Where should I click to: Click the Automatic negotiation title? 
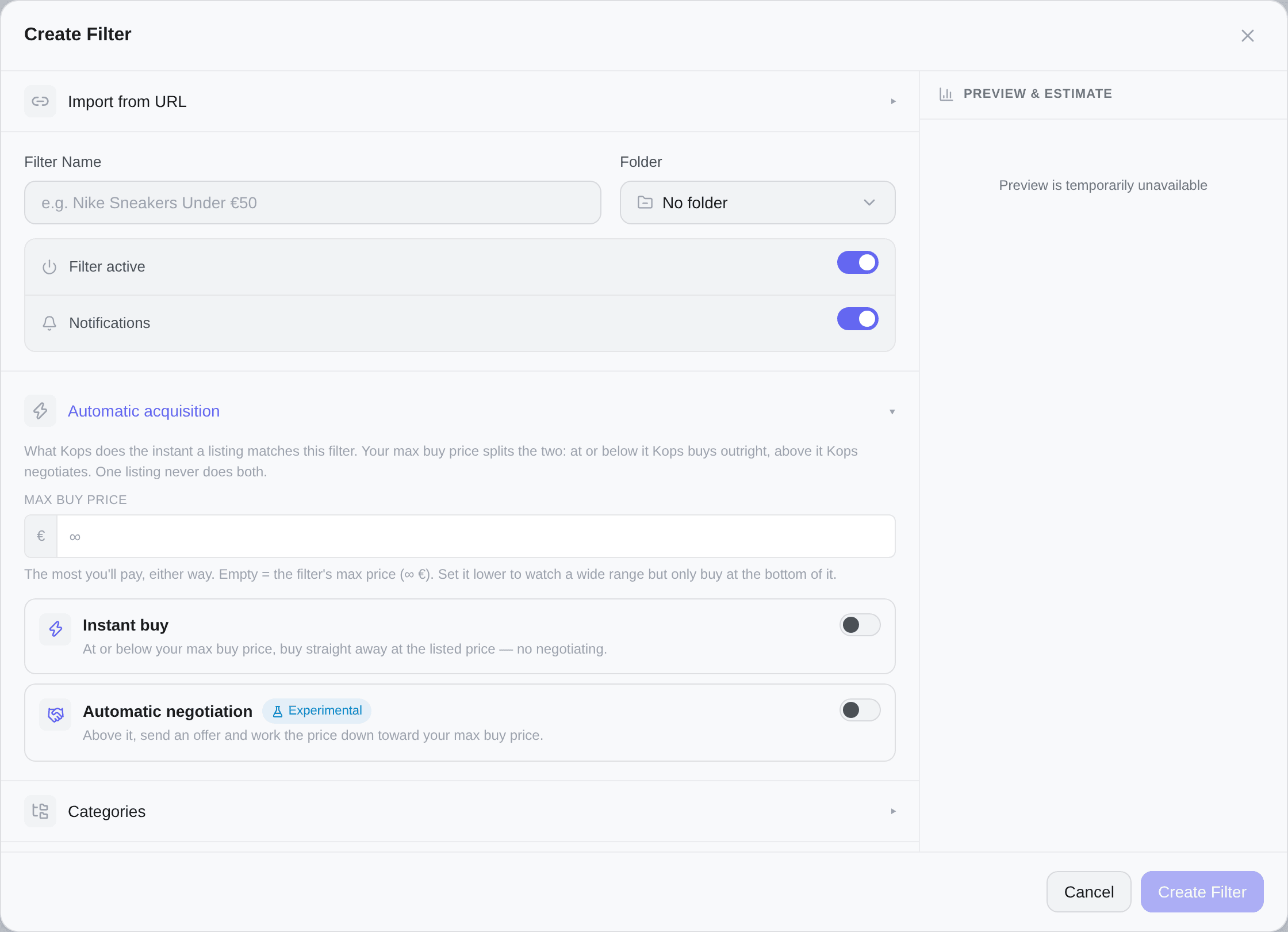click(168, 712)
